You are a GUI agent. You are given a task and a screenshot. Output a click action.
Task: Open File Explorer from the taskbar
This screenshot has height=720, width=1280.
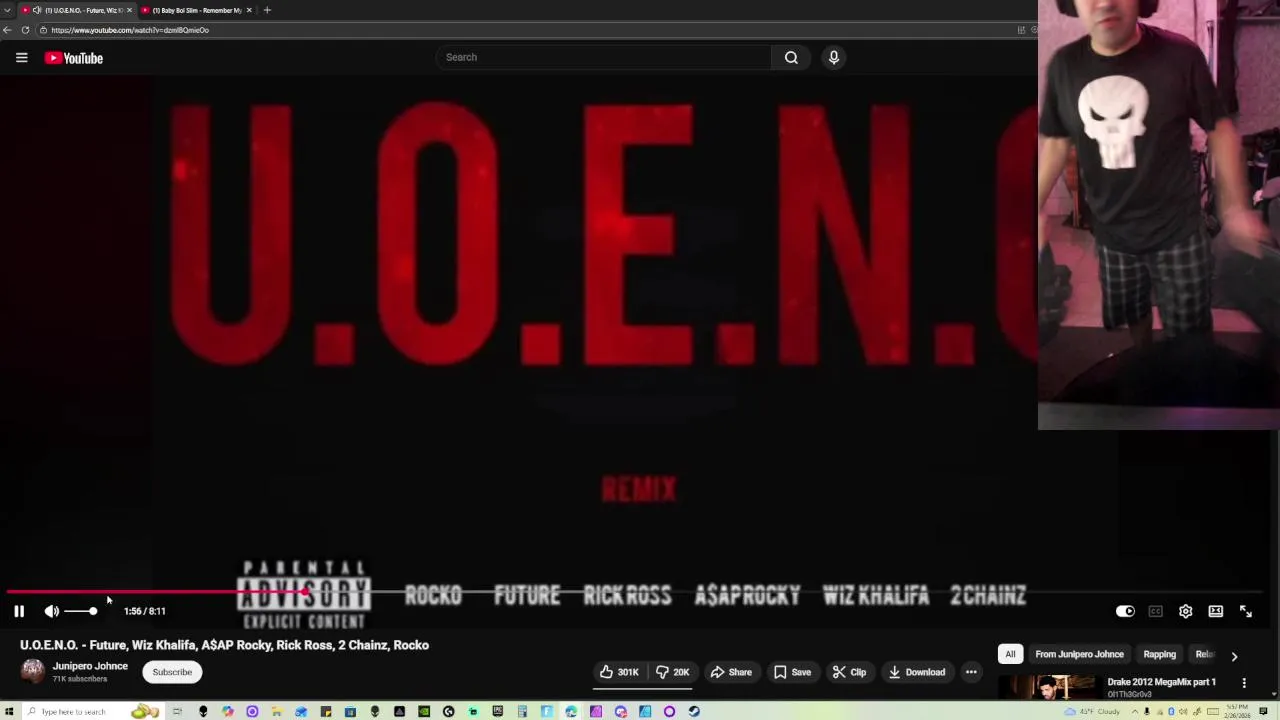tap(276, 712)
